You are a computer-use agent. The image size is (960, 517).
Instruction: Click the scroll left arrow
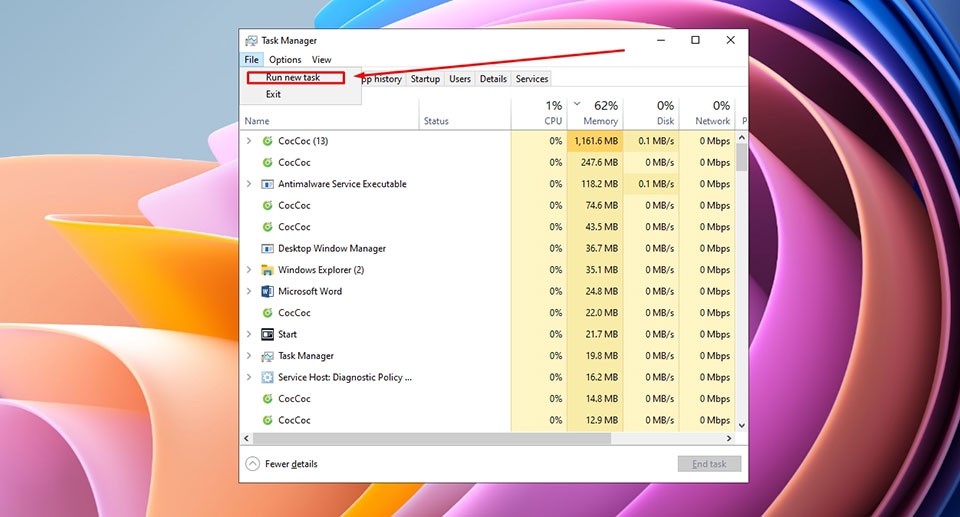[247, 439]
